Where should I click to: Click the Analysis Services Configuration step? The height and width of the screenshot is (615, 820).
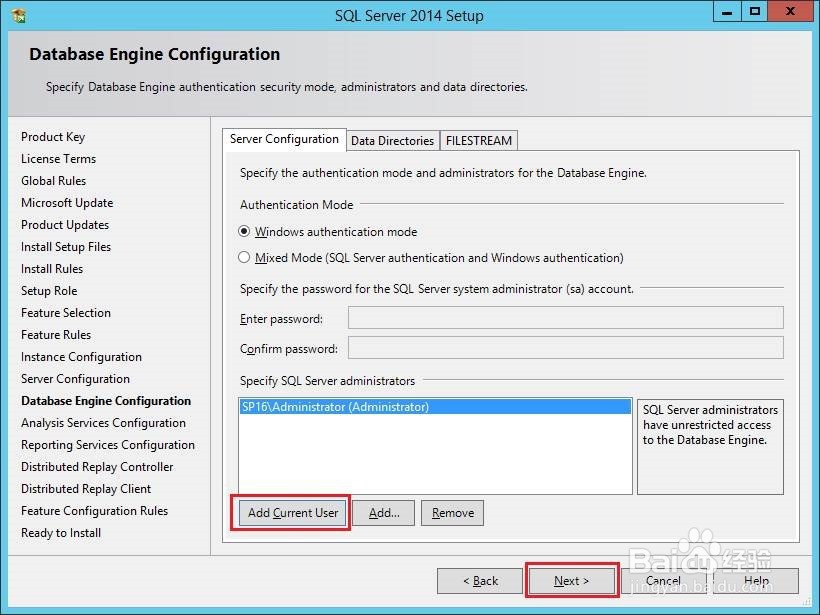coord(104,423)
